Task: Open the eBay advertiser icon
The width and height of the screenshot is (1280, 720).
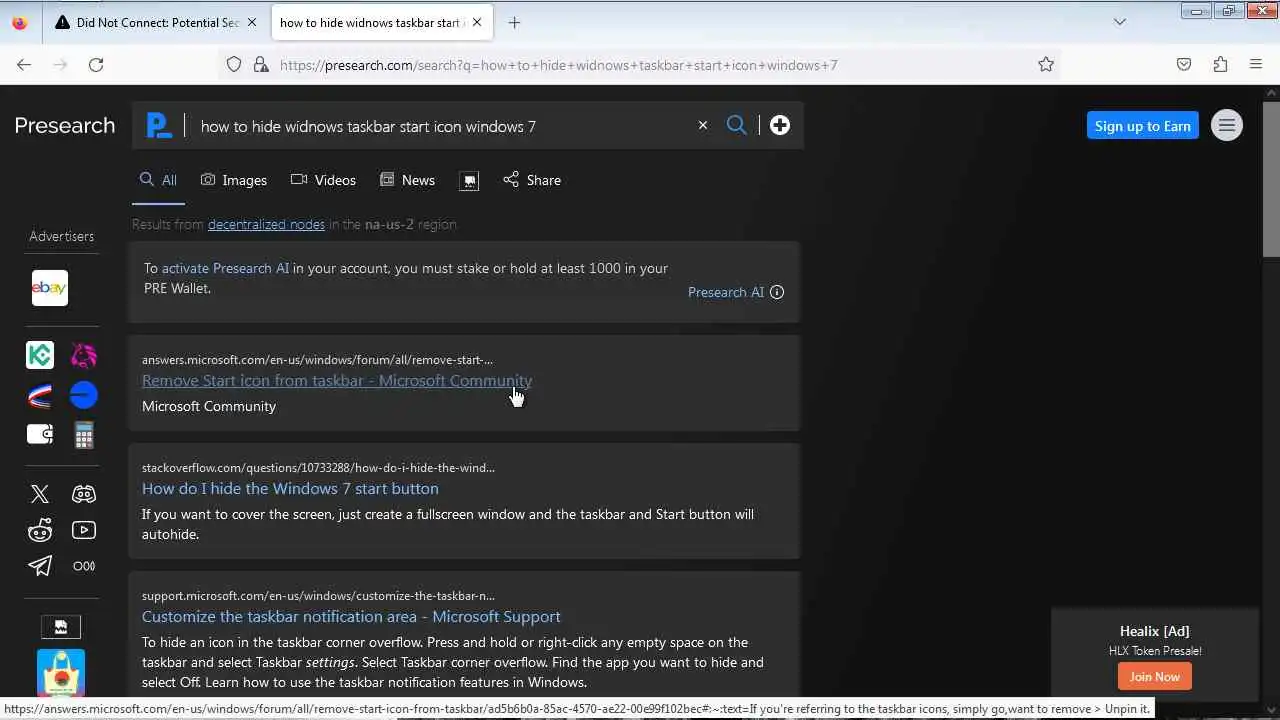Action: point(50,288)
